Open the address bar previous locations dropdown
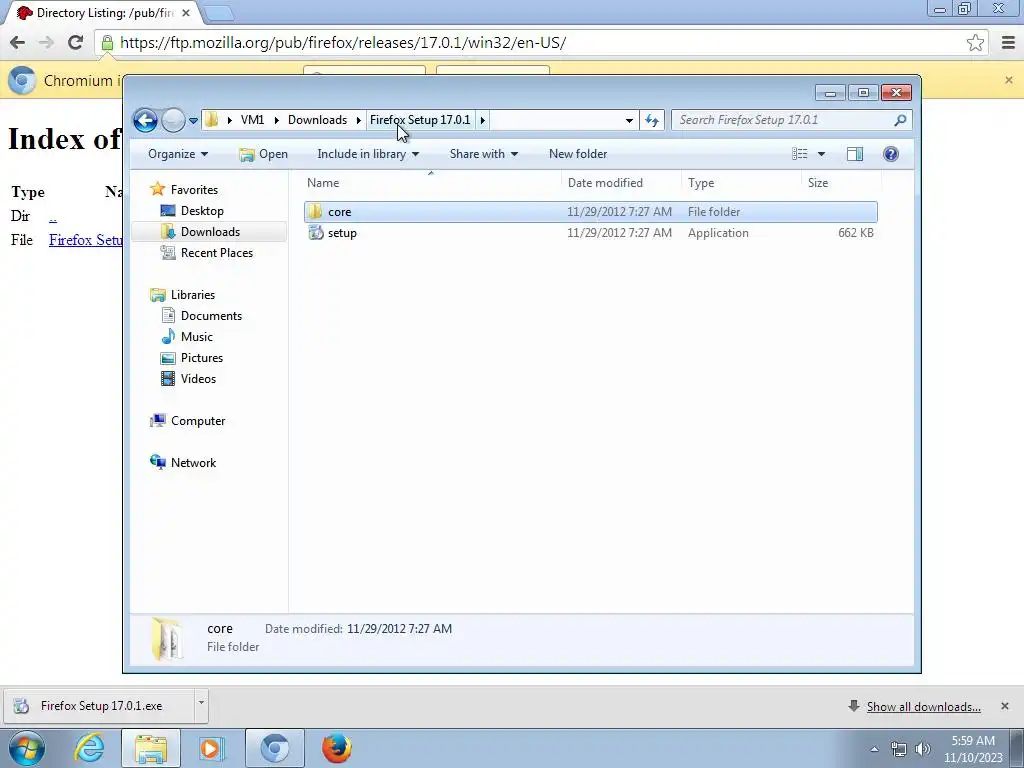Image resolution: width=1024 pixels, height=768 pixels. coord(629,120)
